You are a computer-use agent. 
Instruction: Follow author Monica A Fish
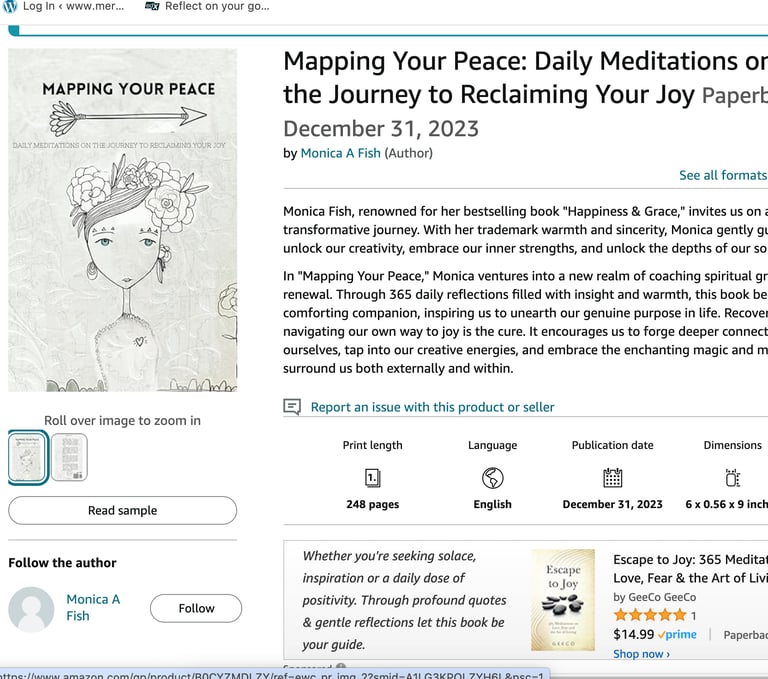click(196, 608)
